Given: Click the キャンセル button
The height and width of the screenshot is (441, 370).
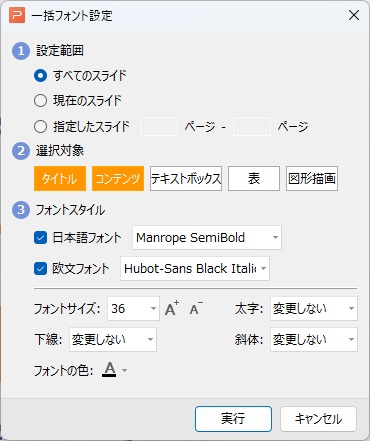Looking at the screenshot, I should 319,419.
